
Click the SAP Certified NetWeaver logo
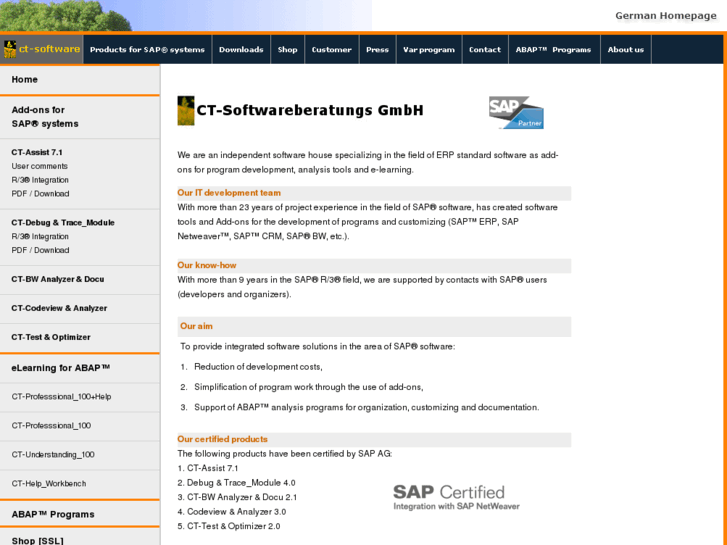pyautogui.click(x=456, y=497)
